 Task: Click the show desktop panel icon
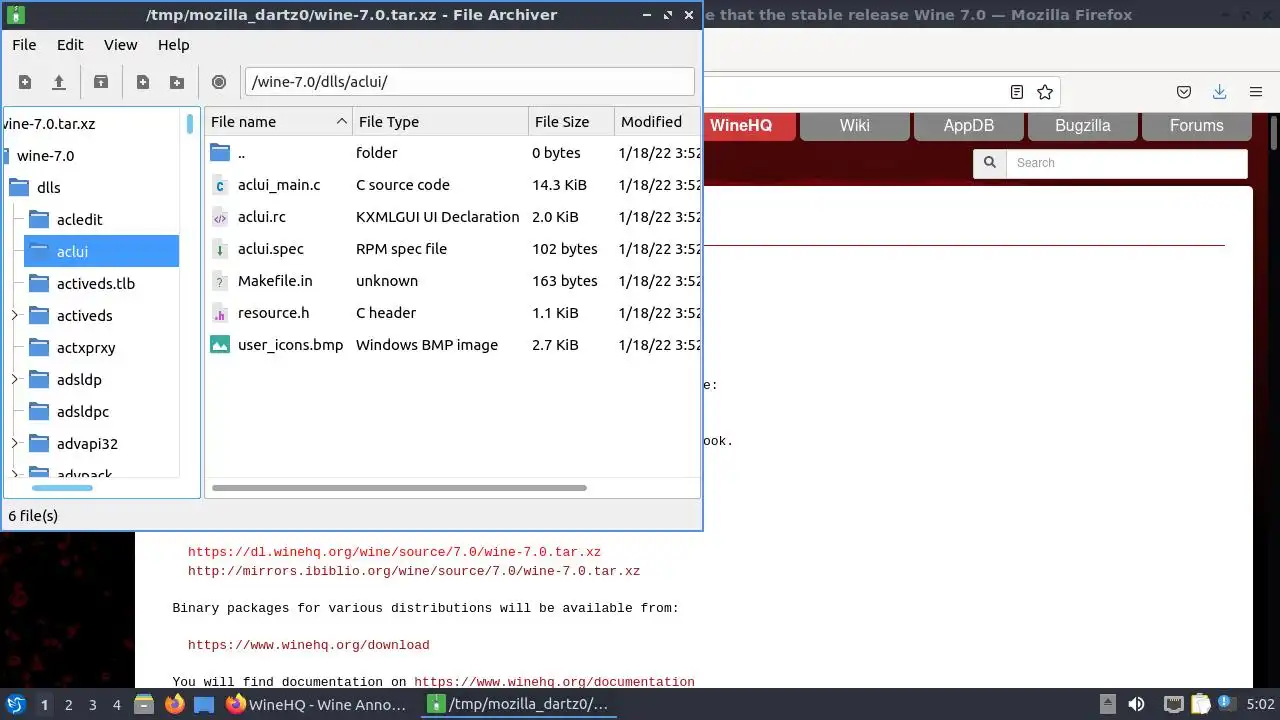coord(204,705)
